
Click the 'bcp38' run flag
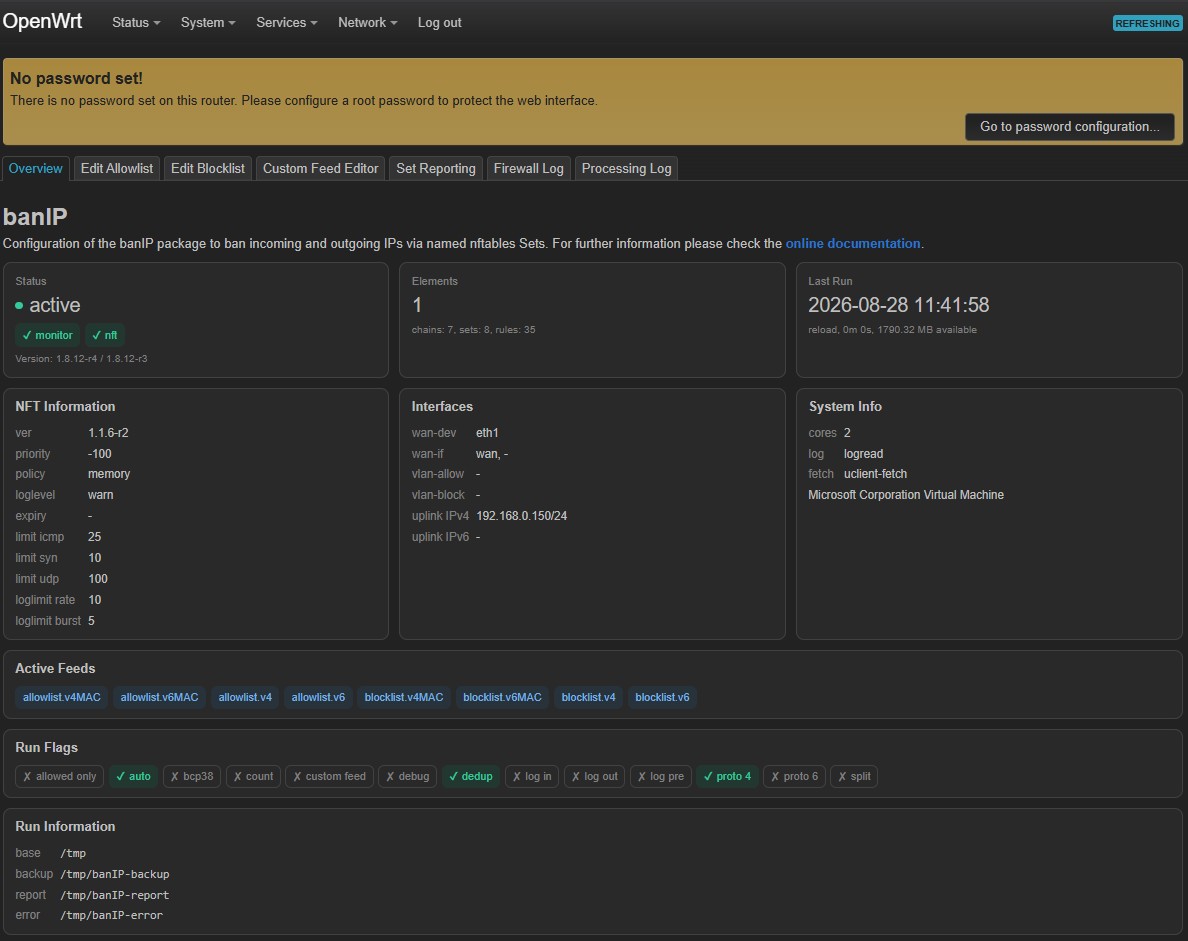coord(192,776)
